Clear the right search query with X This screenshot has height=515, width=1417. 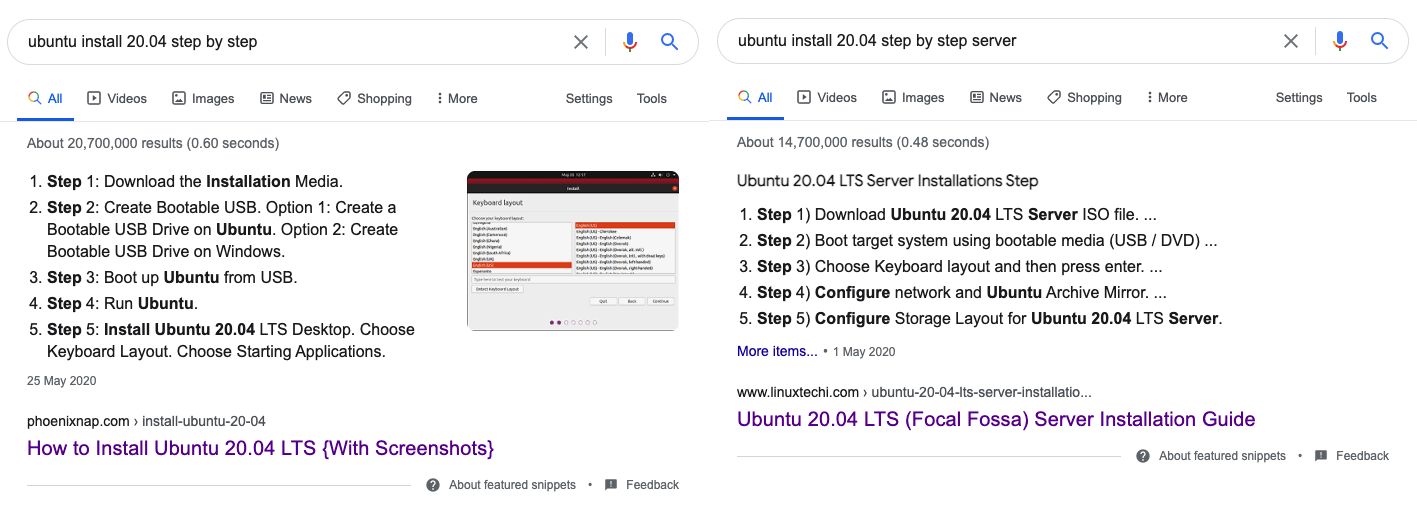click(1291, 41)
